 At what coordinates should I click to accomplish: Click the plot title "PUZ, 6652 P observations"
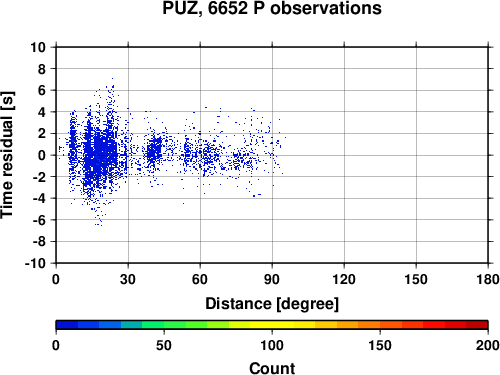pyautogui.click(x=272, y=8)
